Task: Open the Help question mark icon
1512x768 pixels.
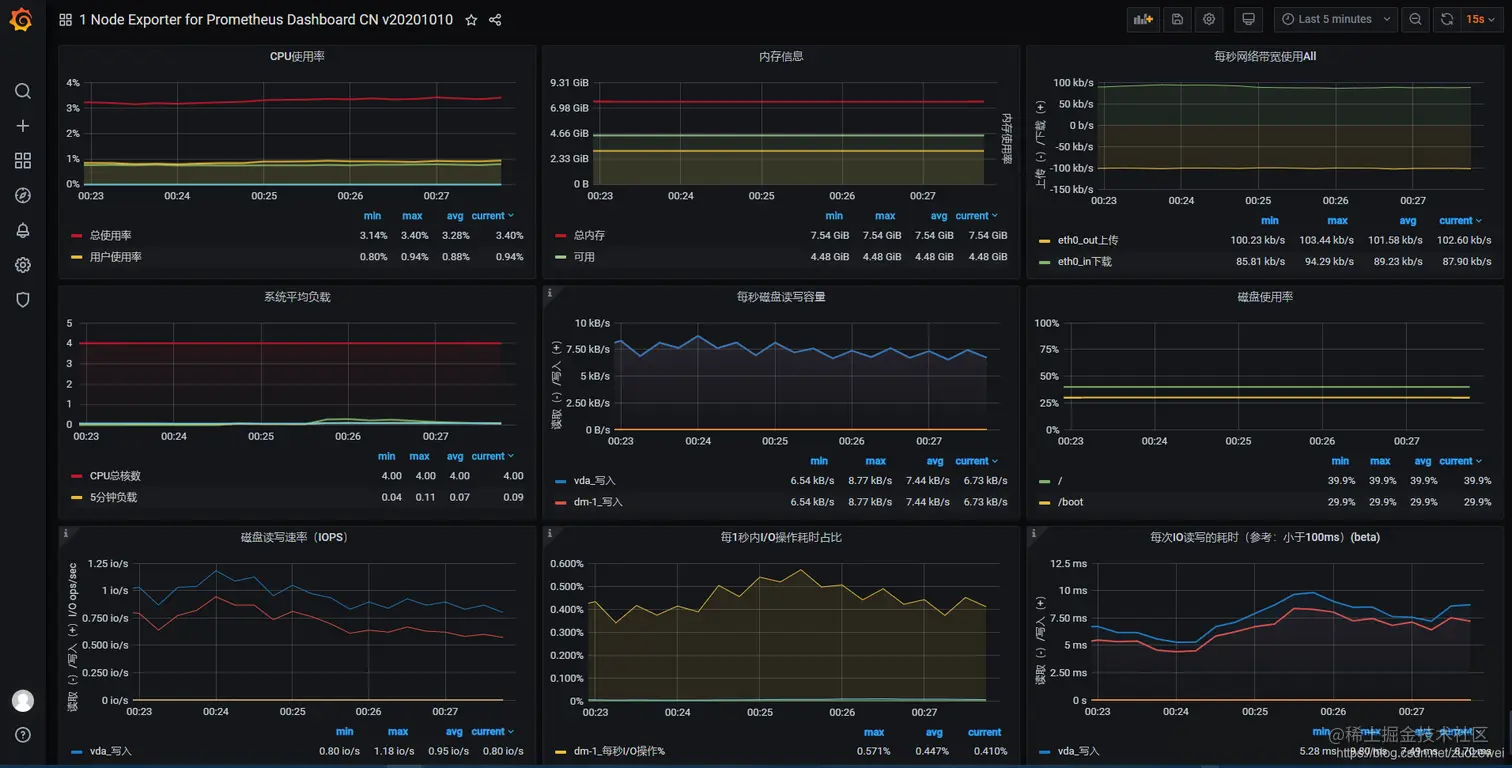Action: pyautogui.click(x=23, y=735)
